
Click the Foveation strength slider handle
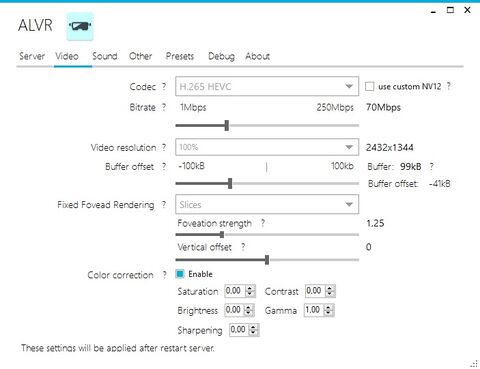point(222,235)
